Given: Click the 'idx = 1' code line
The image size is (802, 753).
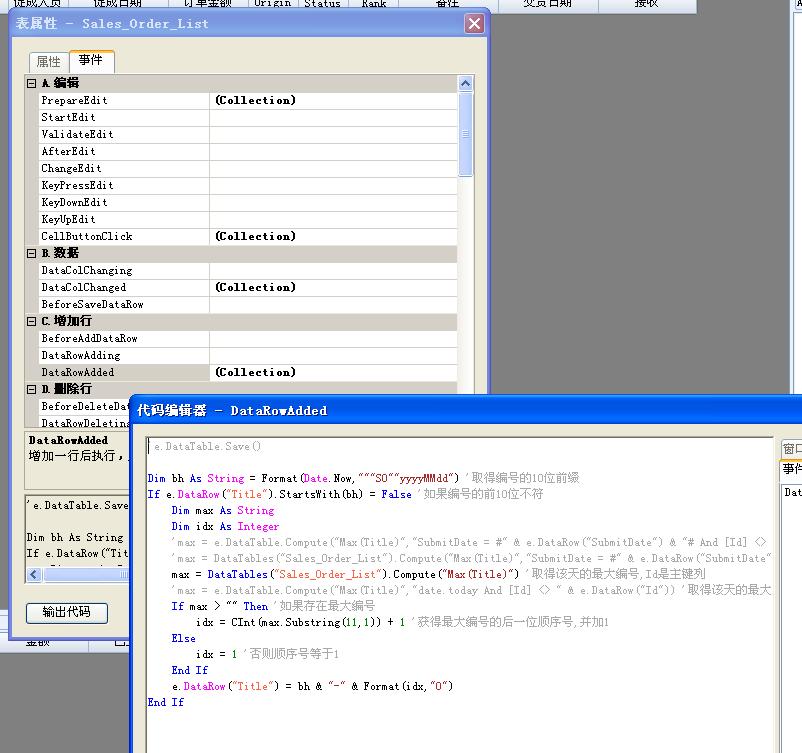Looking at the screenshot, I should pos(267,654).
